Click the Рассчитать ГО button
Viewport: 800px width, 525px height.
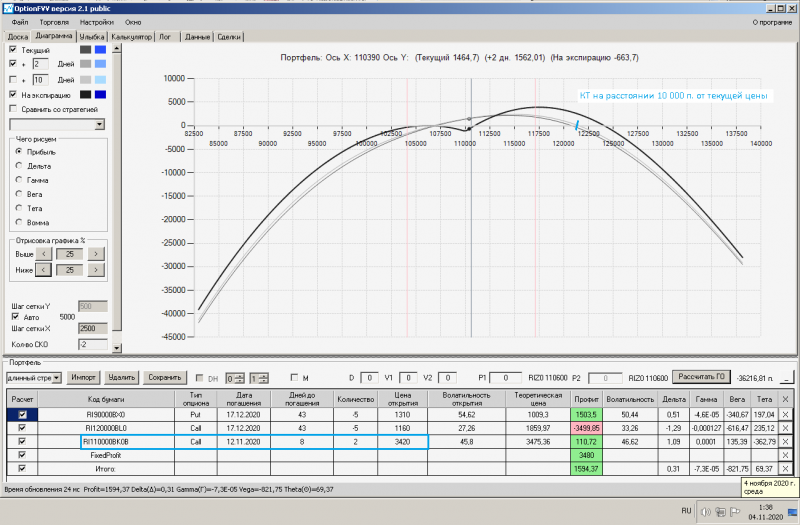click(699, 377)
